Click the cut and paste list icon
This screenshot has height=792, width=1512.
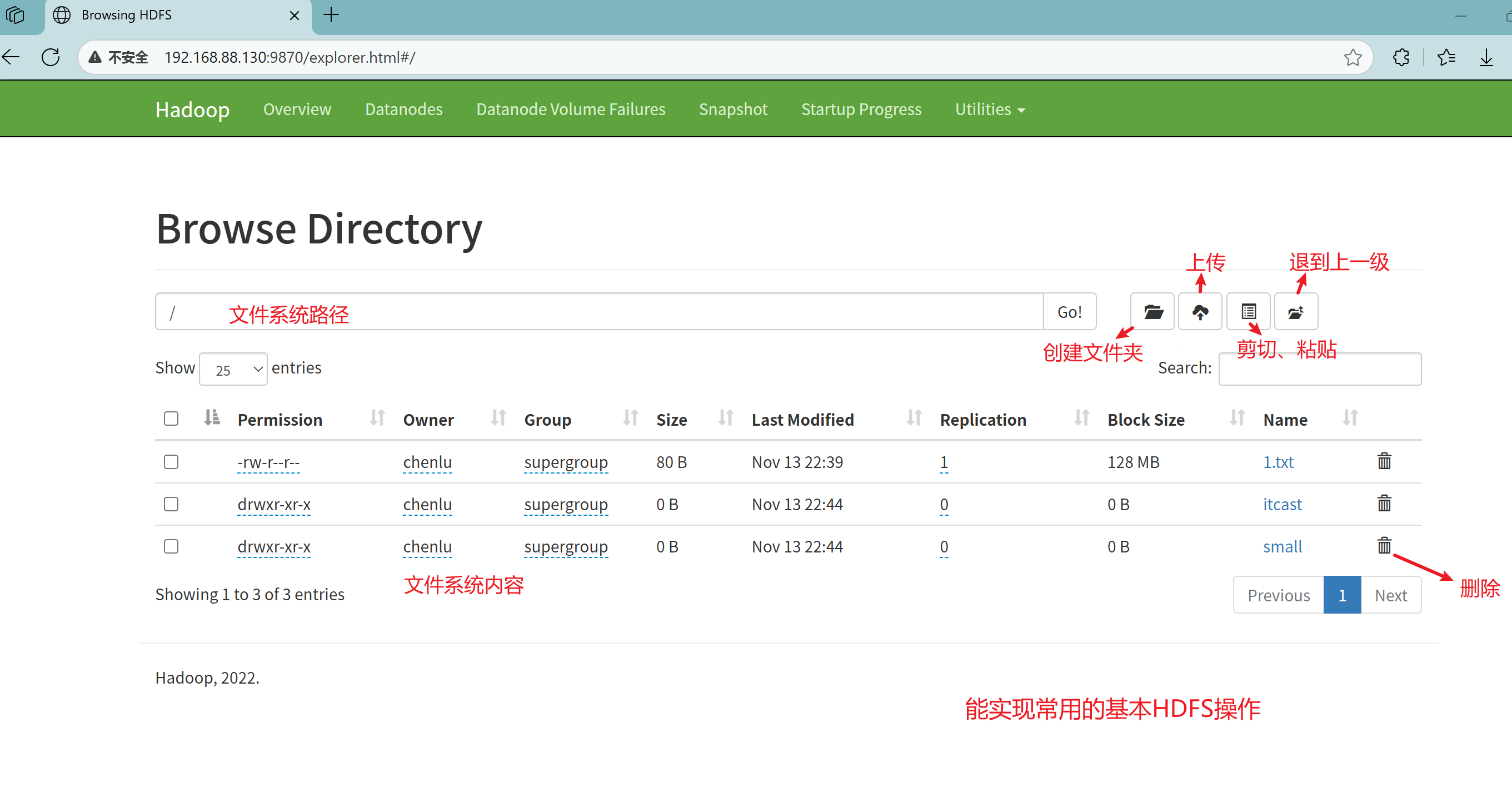pos(1248,312)
